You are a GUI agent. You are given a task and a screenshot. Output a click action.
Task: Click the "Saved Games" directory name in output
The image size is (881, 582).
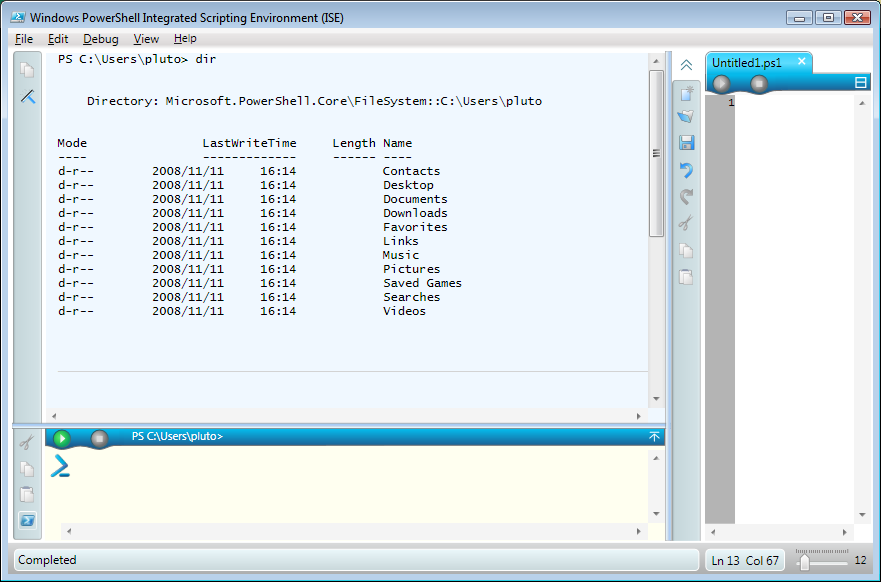(x=423, y=284)
